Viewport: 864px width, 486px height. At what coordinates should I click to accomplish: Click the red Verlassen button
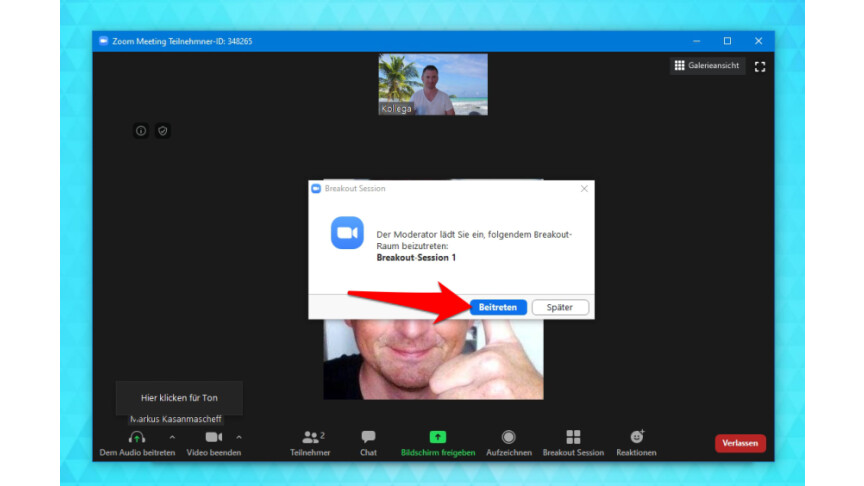click(740, 443)
